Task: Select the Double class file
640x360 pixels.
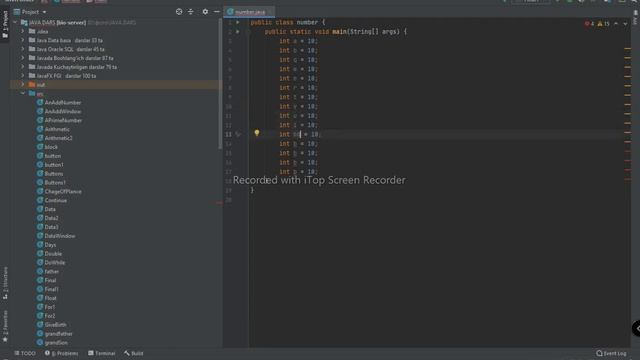Action: click(53, 254)
